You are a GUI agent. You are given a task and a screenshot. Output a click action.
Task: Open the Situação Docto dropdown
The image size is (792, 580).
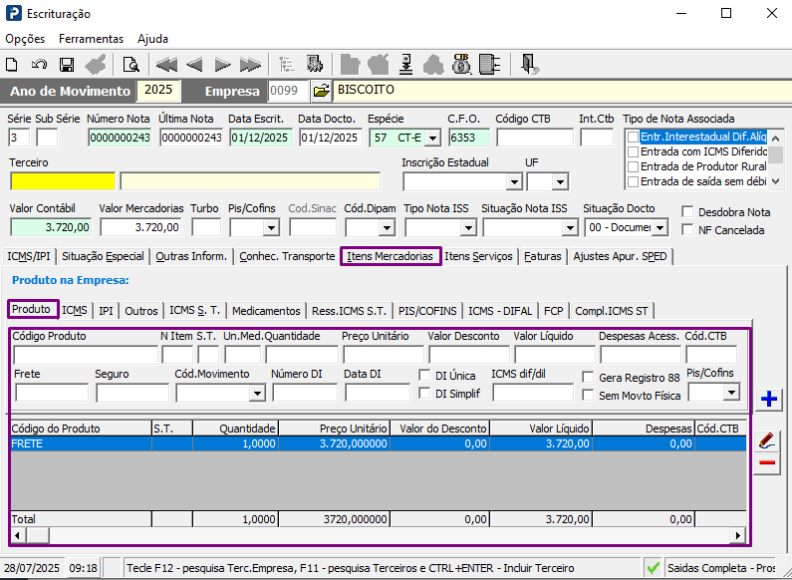[660, 228]
